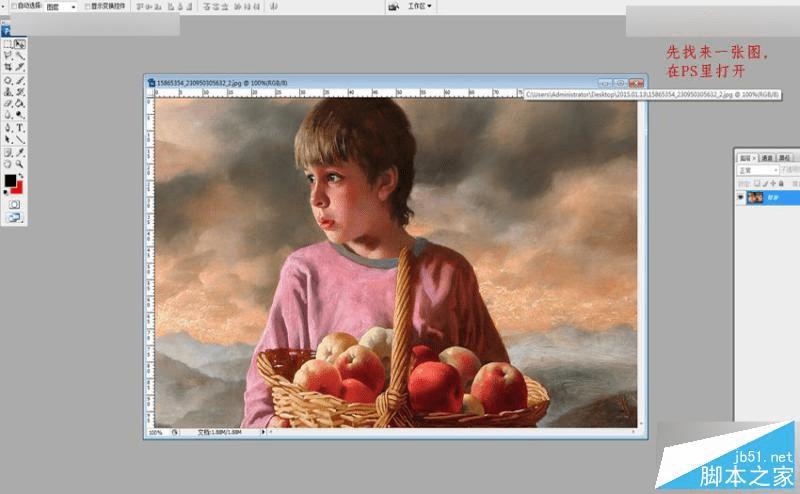This screenshot has height=494, width=800.
Task: Select the Brush tool
Action: pos(19,81)
